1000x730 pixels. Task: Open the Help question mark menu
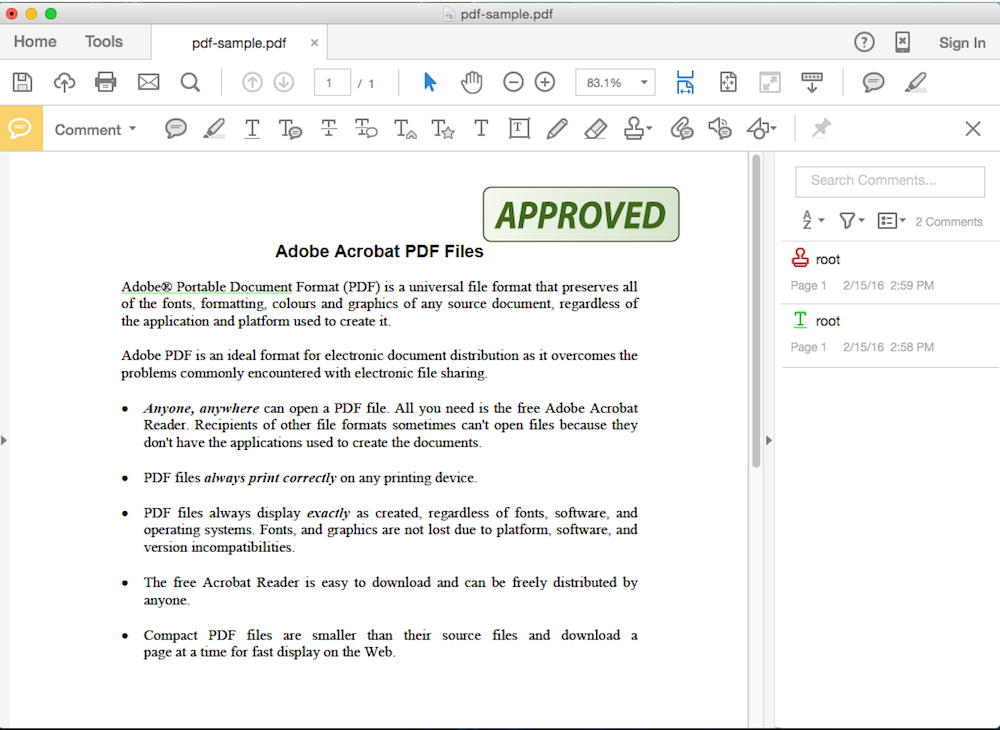click(864, 42)
